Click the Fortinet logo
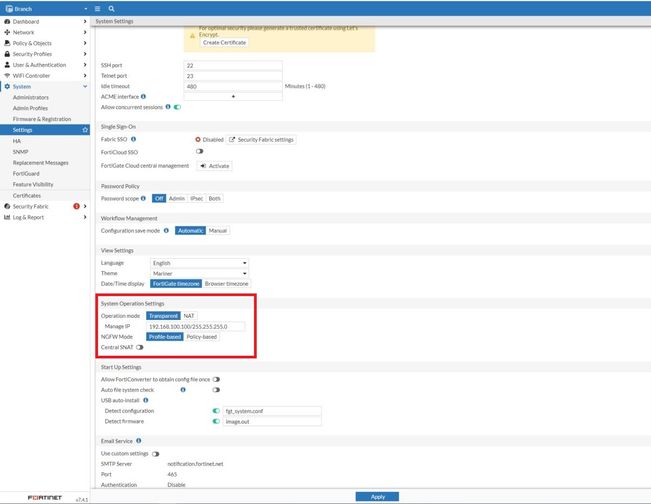 click(x=44, y=497)
